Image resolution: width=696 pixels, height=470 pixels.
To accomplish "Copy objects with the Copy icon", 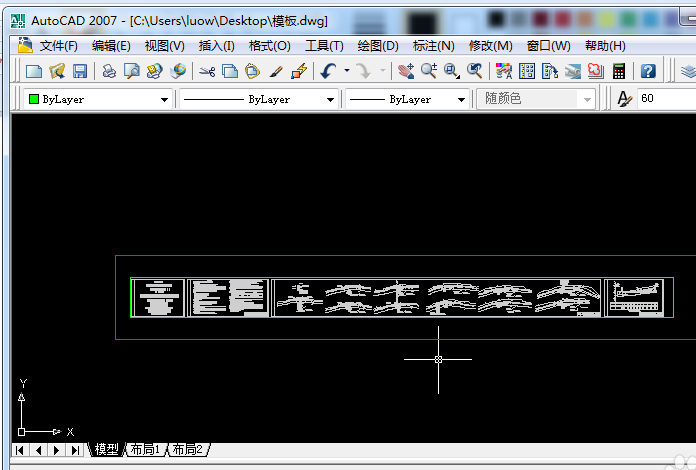I will click(230, 71).
